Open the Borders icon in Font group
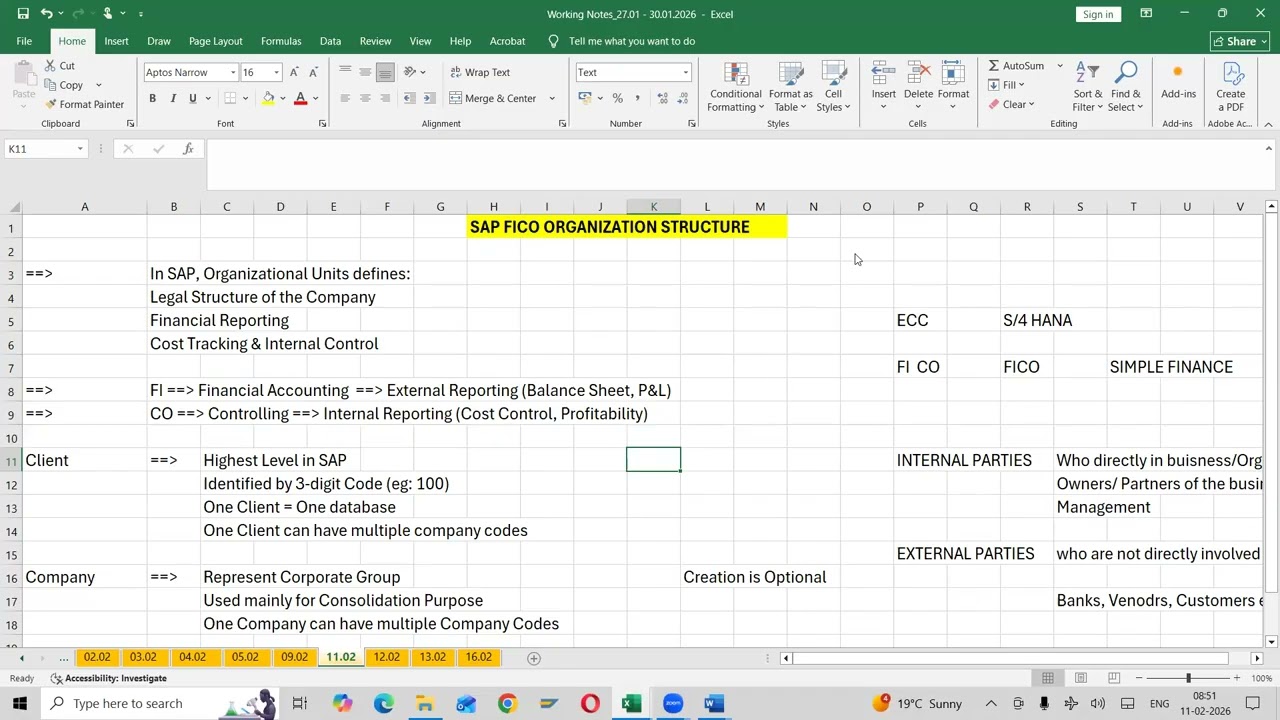 click(230, 98)
